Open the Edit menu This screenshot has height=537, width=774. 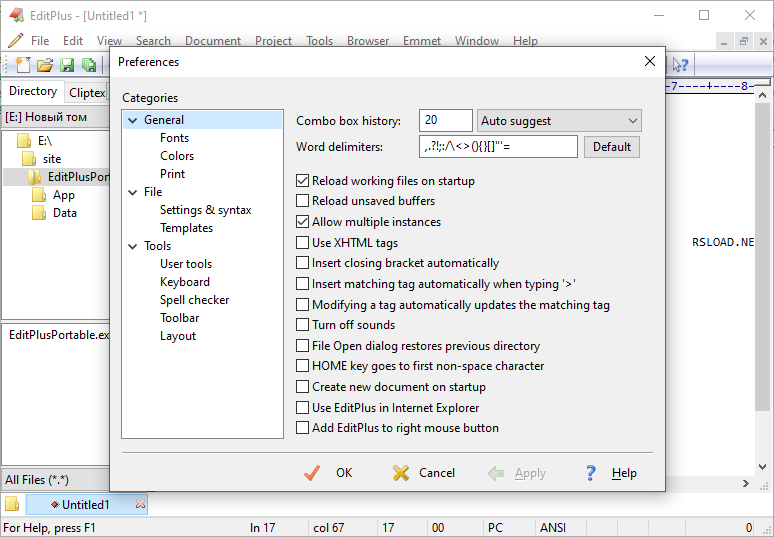(x=73, y=41)
